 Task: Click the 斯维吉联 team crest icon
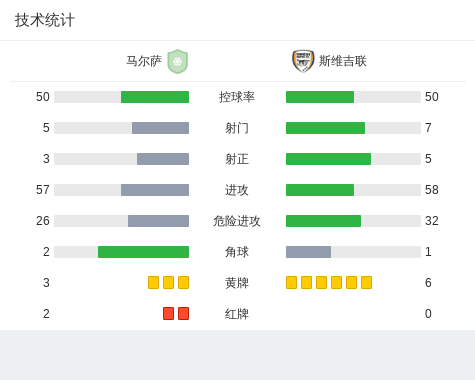(303, 61)
